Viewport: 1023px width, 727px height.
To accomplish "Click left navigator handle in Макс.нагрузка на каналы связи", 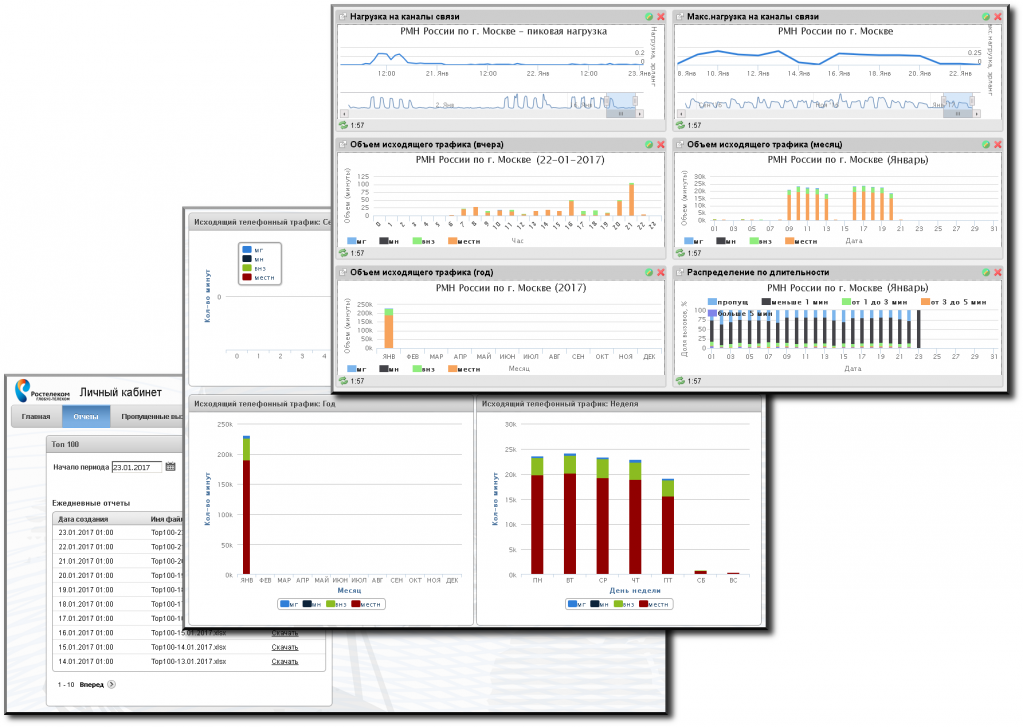I will pos(944,101).
